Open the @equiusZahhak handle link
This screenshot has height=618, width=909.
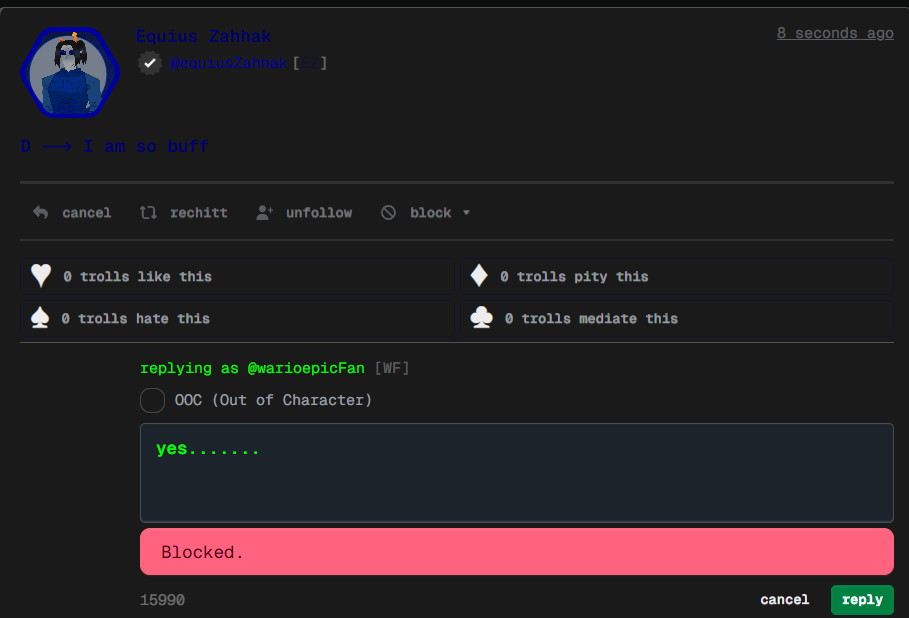point(228,63)
